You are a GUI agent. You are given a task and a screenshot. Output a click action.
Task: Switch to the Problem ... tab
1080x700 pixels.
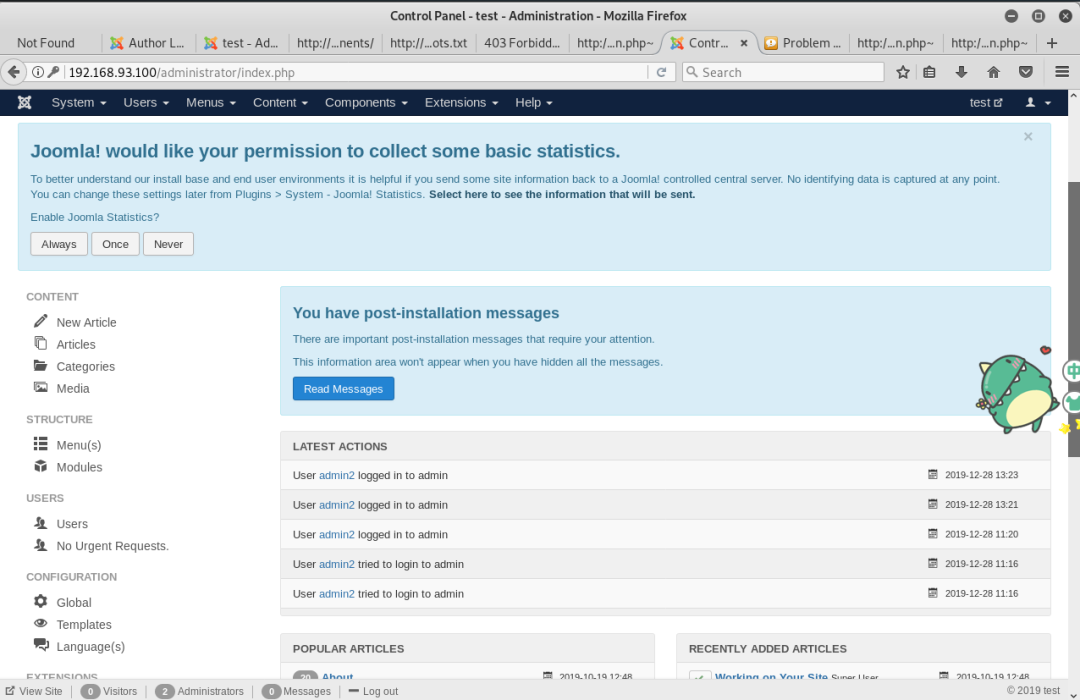click(803, 43)
